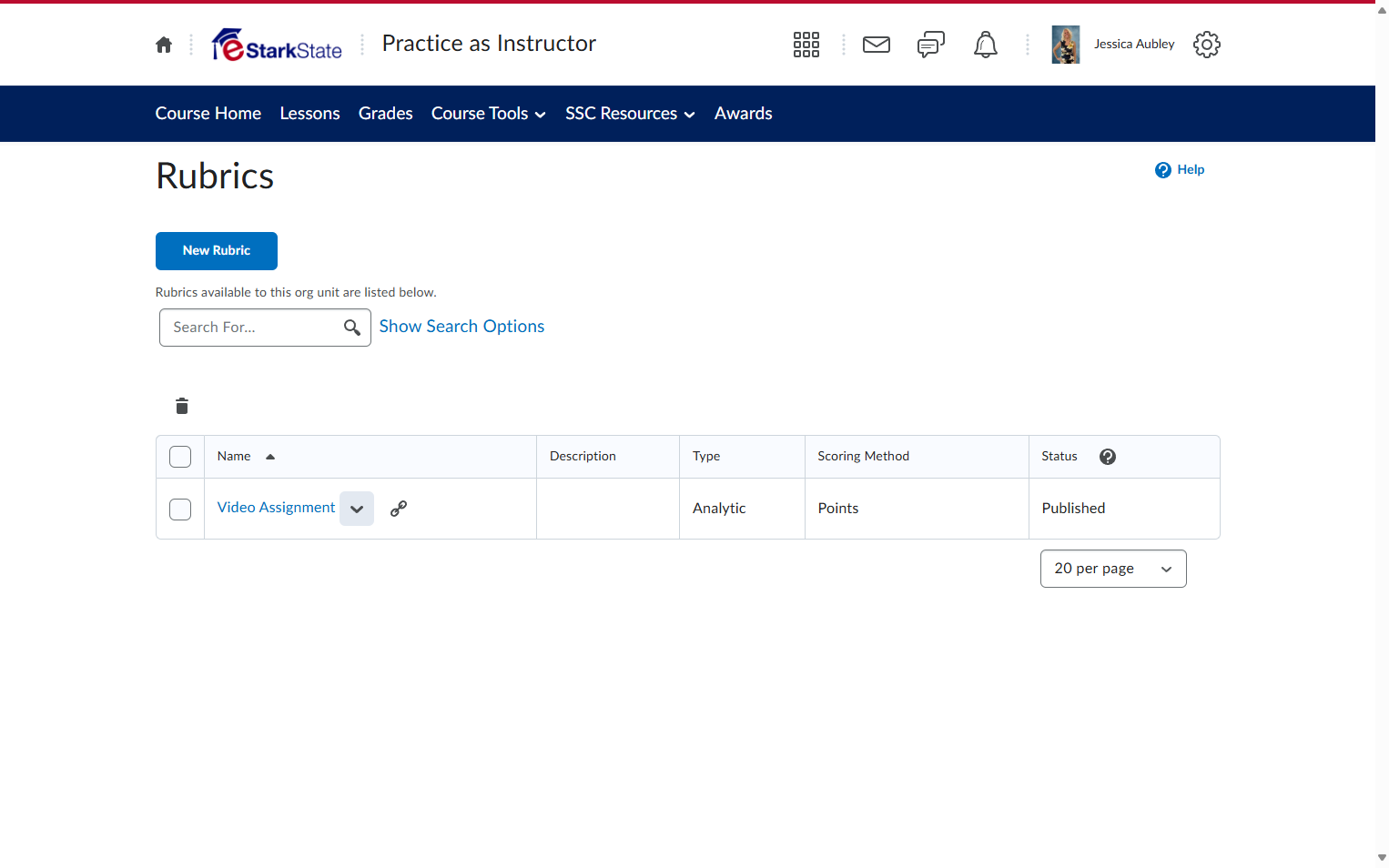Image resolution: width=1389 pixels, height=868 pixels.
Task: Open update alerts bell icon
Action: (x=986, y=45)
